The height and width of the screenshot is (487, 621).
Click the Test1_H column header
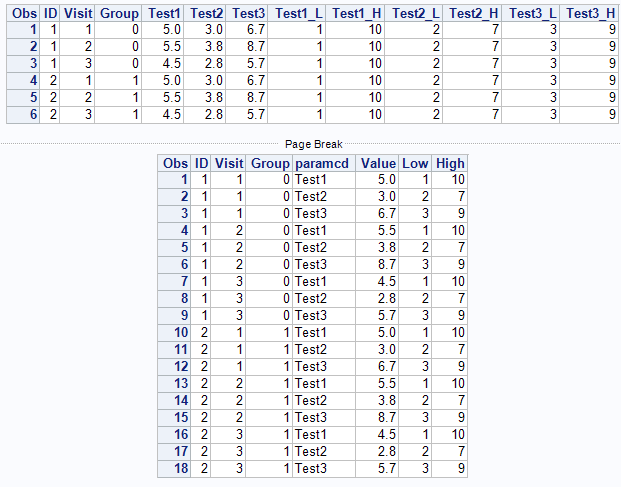pos(356,12)
